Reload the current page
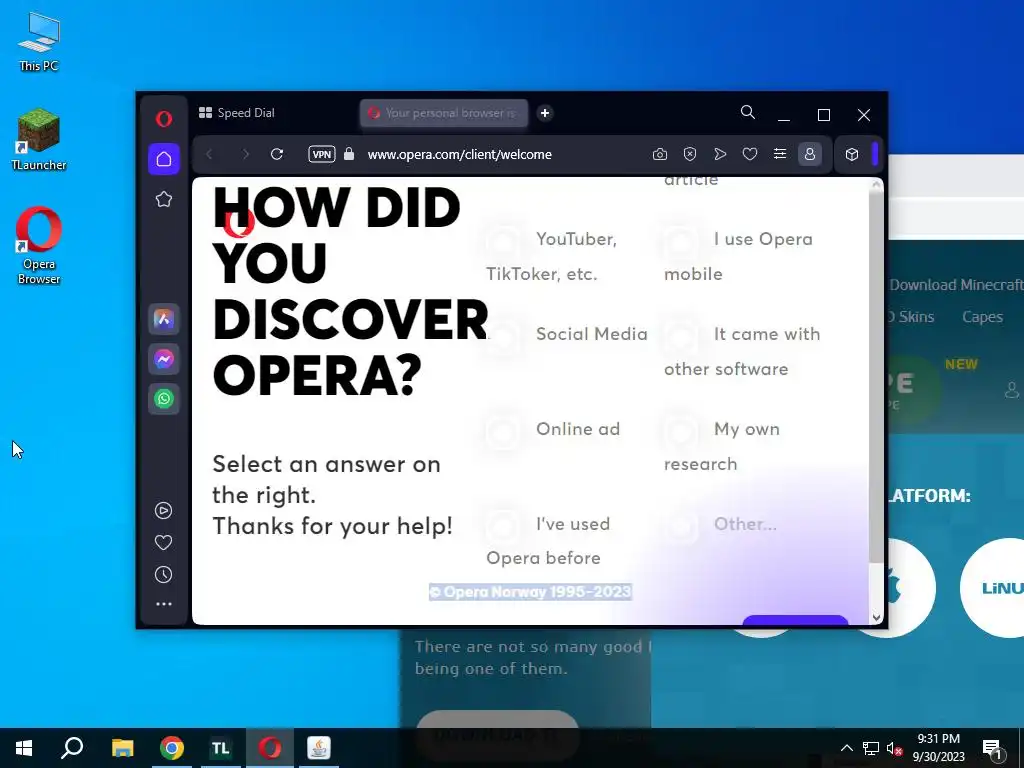The image size is (1024, 768). click(277, 154)
